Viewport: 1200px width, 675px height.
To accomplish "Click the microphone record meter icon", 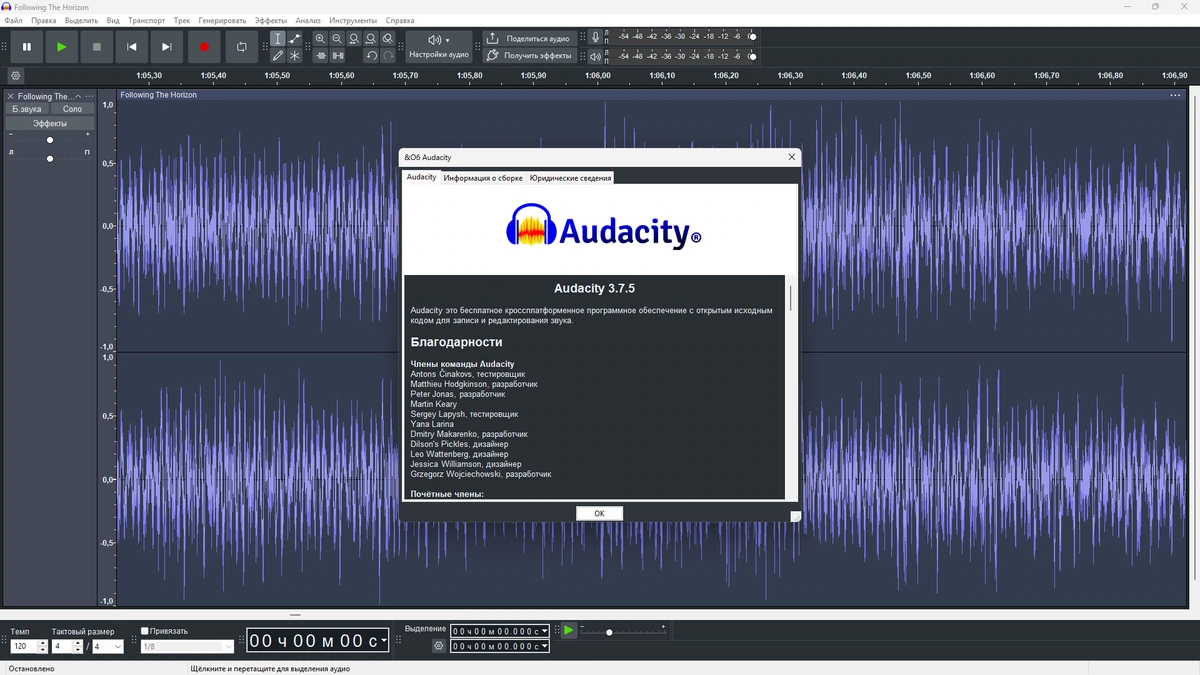I will click(595, 38).
